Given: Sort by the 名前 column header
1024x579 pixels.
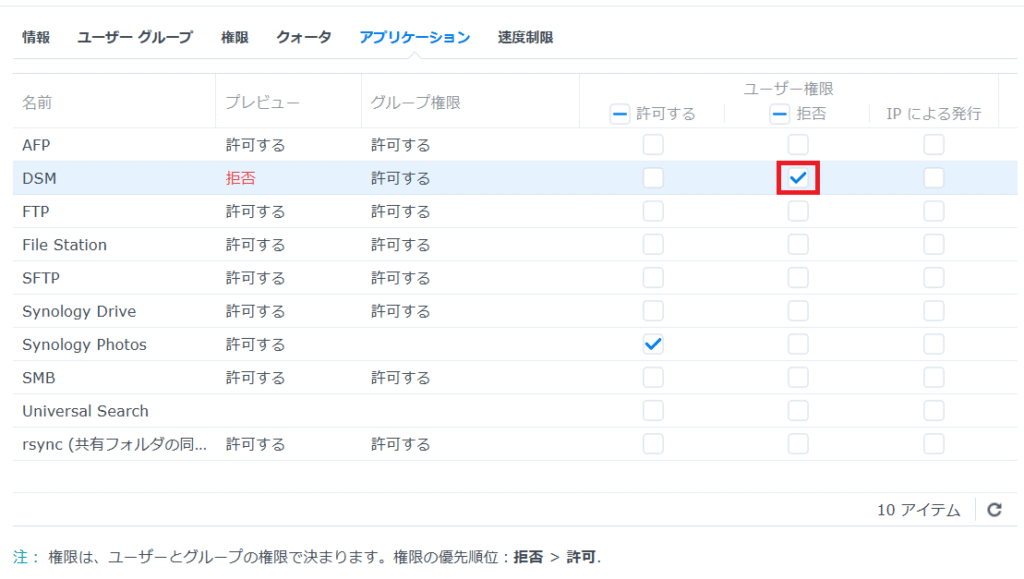Looking at the screenshot, I should [37, 102].
